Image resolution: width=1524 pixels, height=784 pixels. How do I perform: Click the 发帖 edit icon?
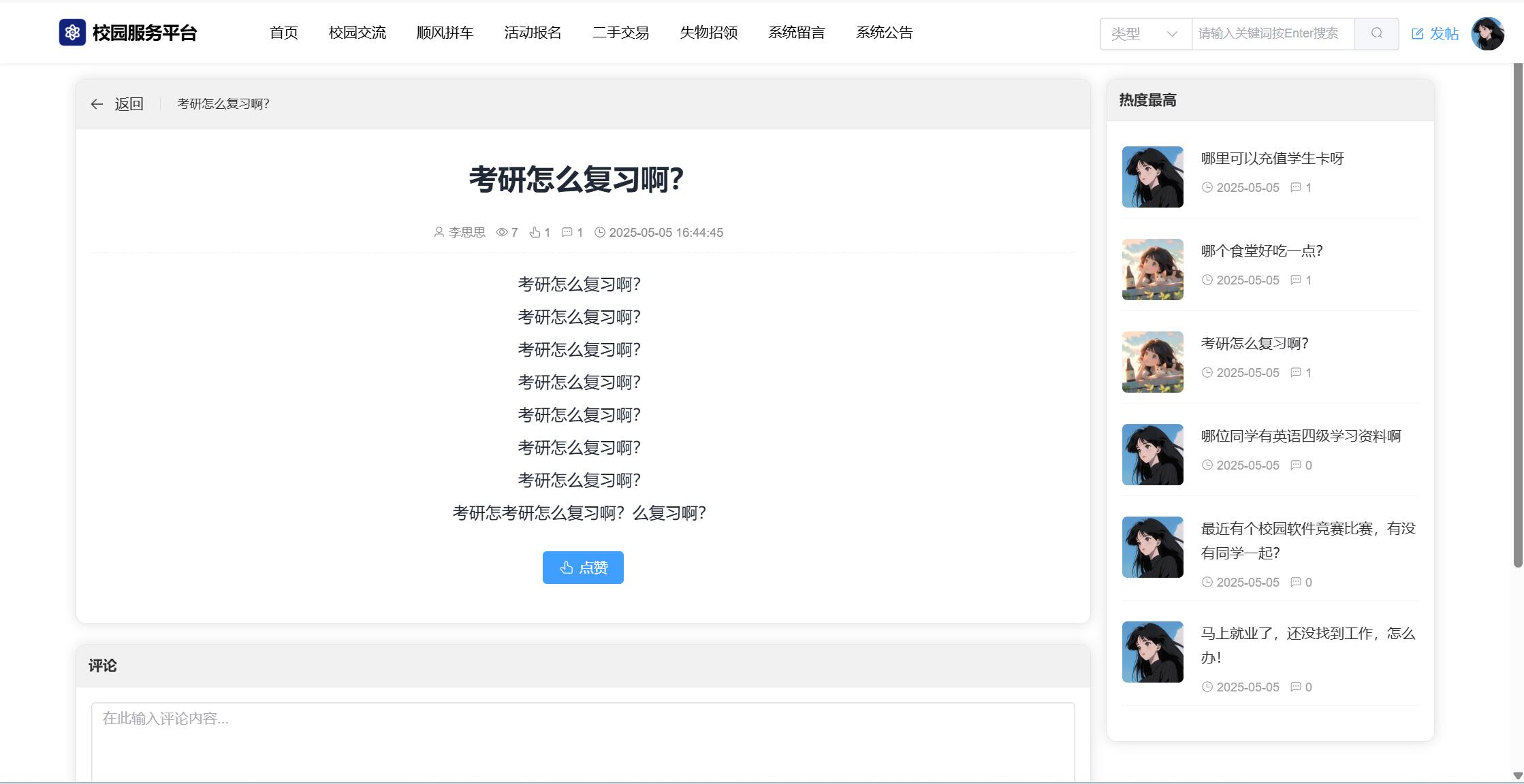(x=1417, y=34)
